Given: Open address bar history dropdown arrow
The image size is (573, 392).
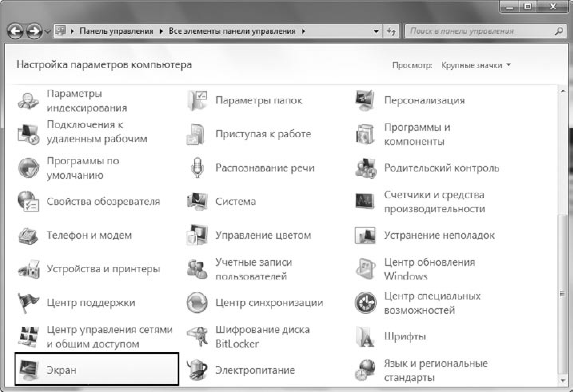Looking at the screenshot, I should (376, 31).
